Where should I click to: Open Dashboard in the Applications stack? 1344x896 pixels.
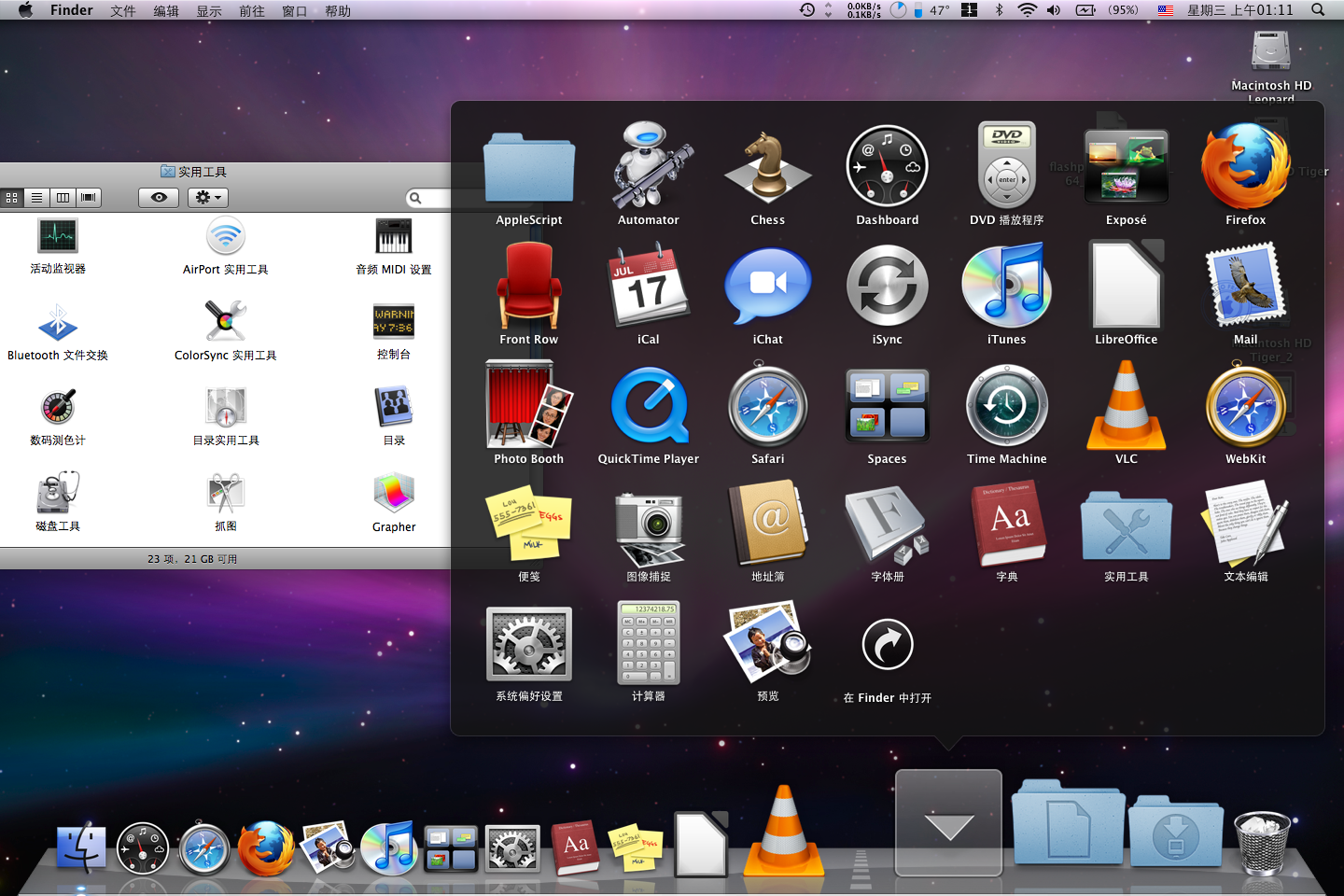887,166
